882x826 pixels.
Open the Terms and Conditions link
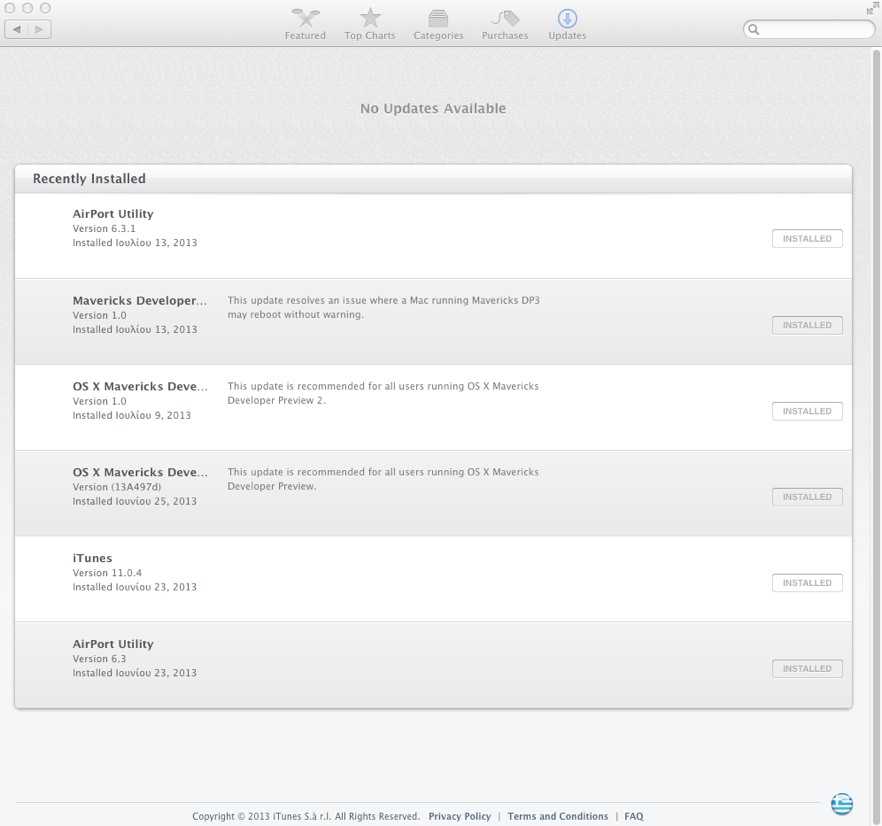pyautogui.click(x=557, y=816)
